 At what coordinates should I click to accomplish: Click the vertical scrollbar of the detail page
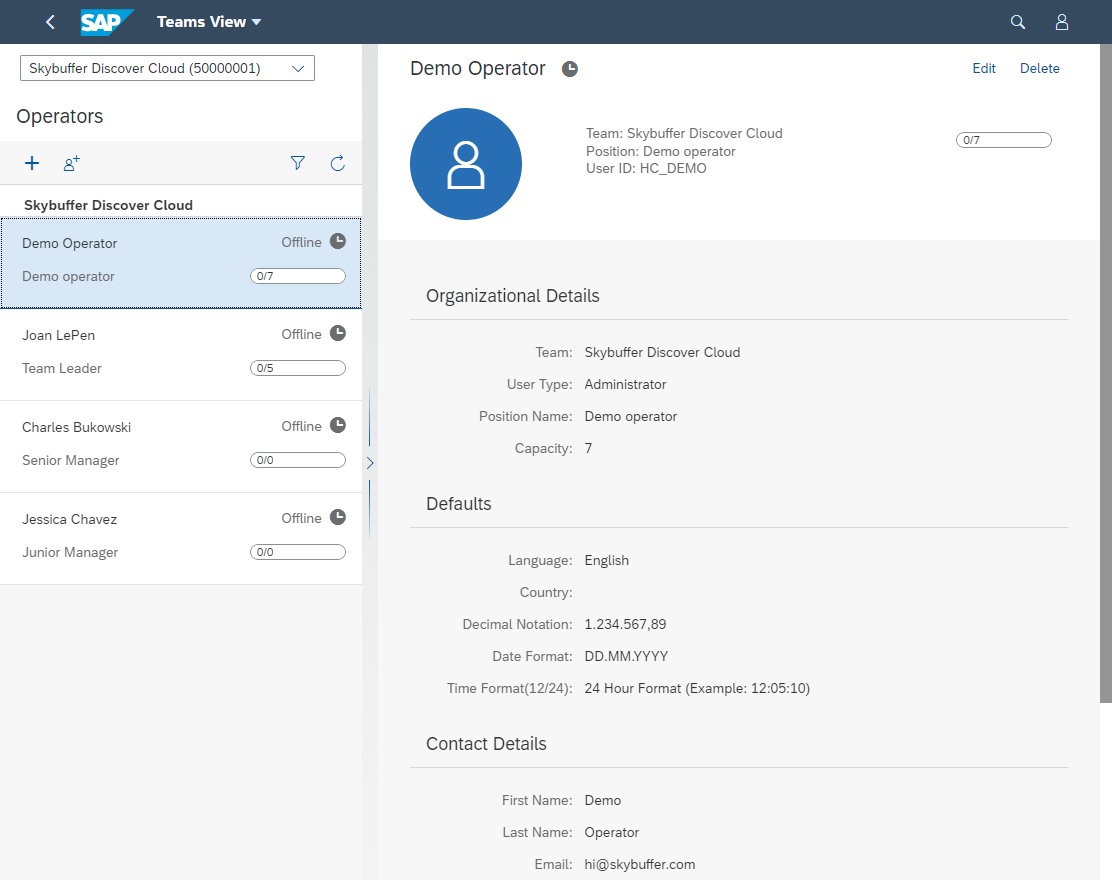tap(1106, 374)
